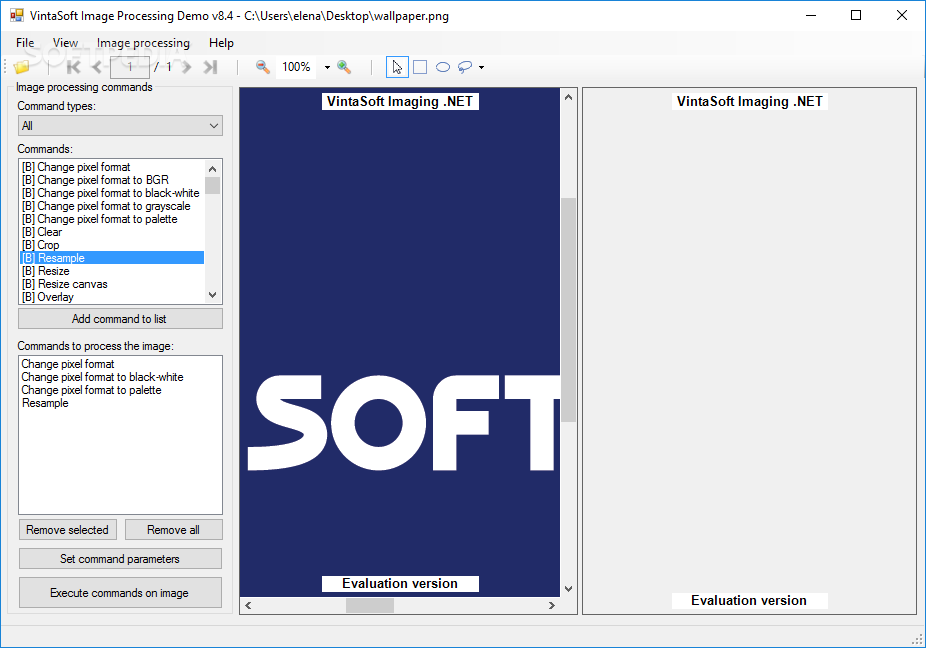
Task: Click Remove all button
Action: (174, 530)
